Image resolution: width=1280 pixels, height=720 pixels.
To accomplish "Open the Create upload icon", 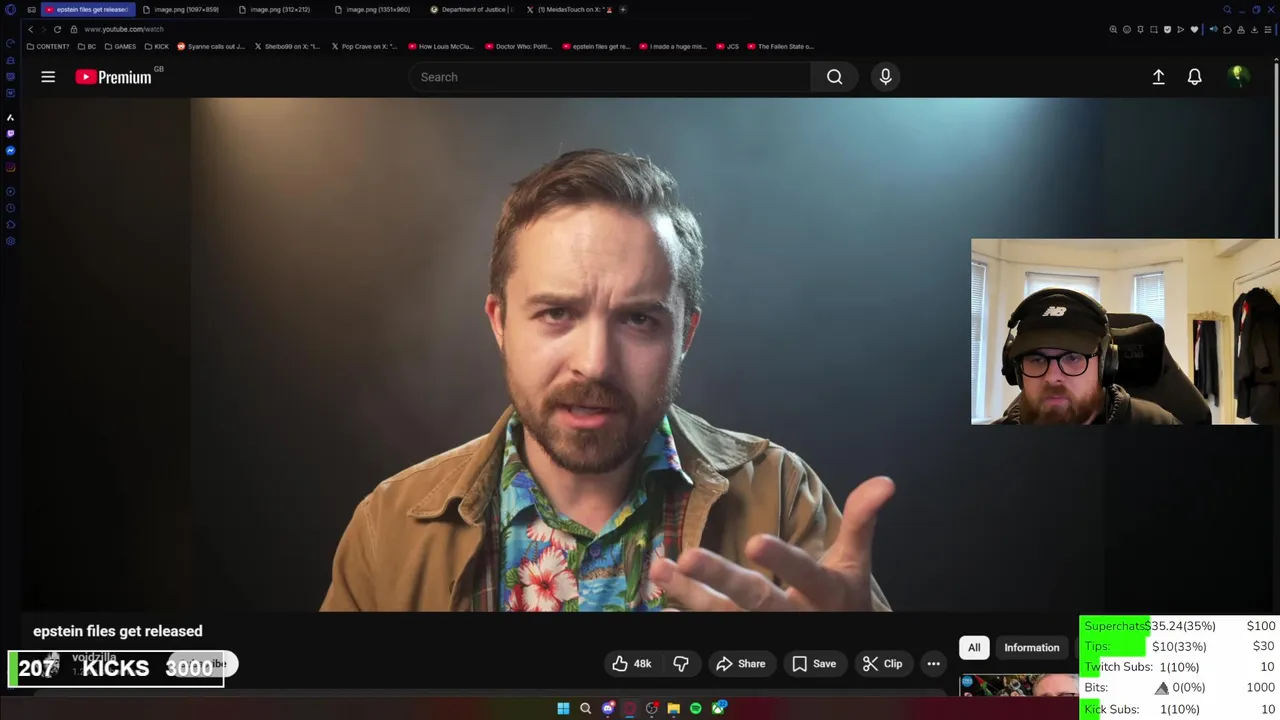I will click(x=1158, y=77).
